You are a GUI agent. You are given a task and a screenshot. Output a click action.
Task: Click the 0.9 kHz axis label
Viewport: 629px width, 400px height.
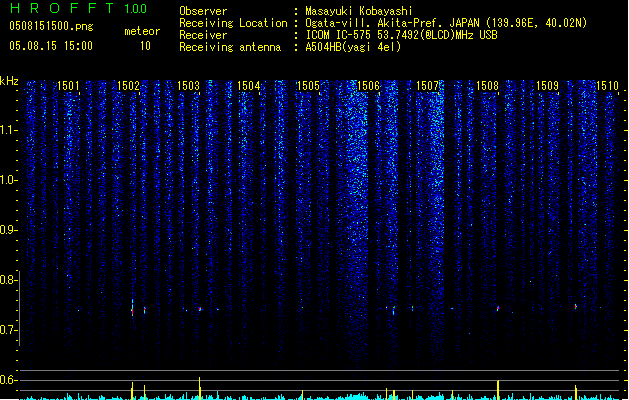(8, 230)
